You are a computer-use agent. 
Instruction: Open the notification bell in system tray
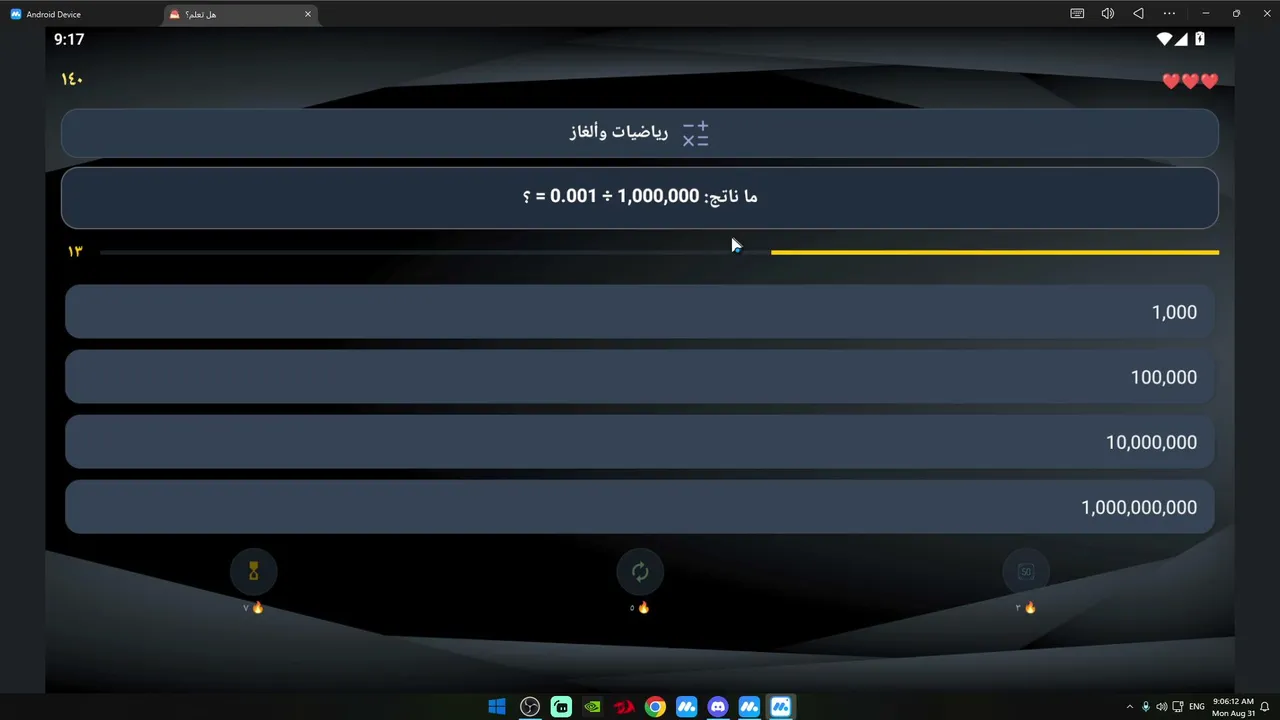(1265, 707)
